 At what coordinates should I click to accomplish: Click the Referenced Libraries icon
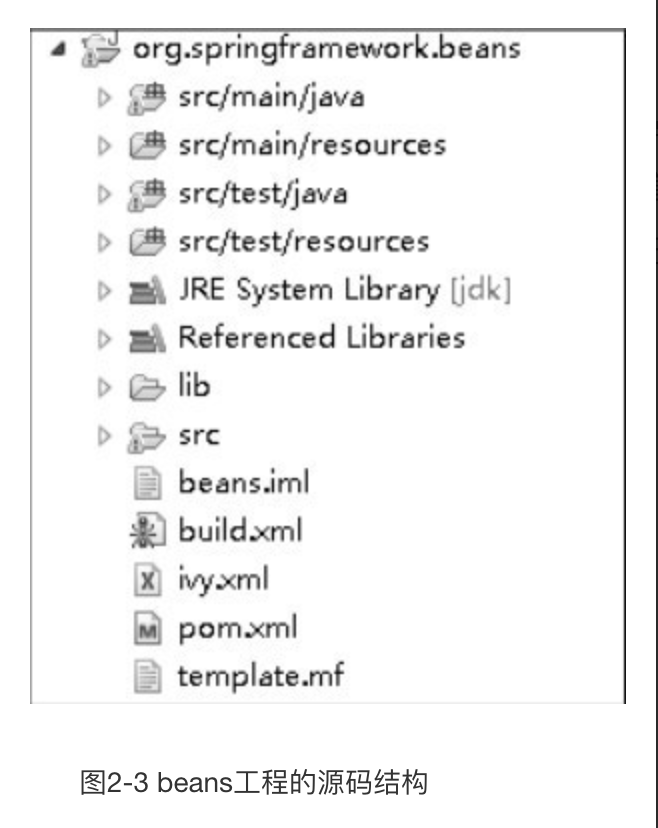point(147,338)
